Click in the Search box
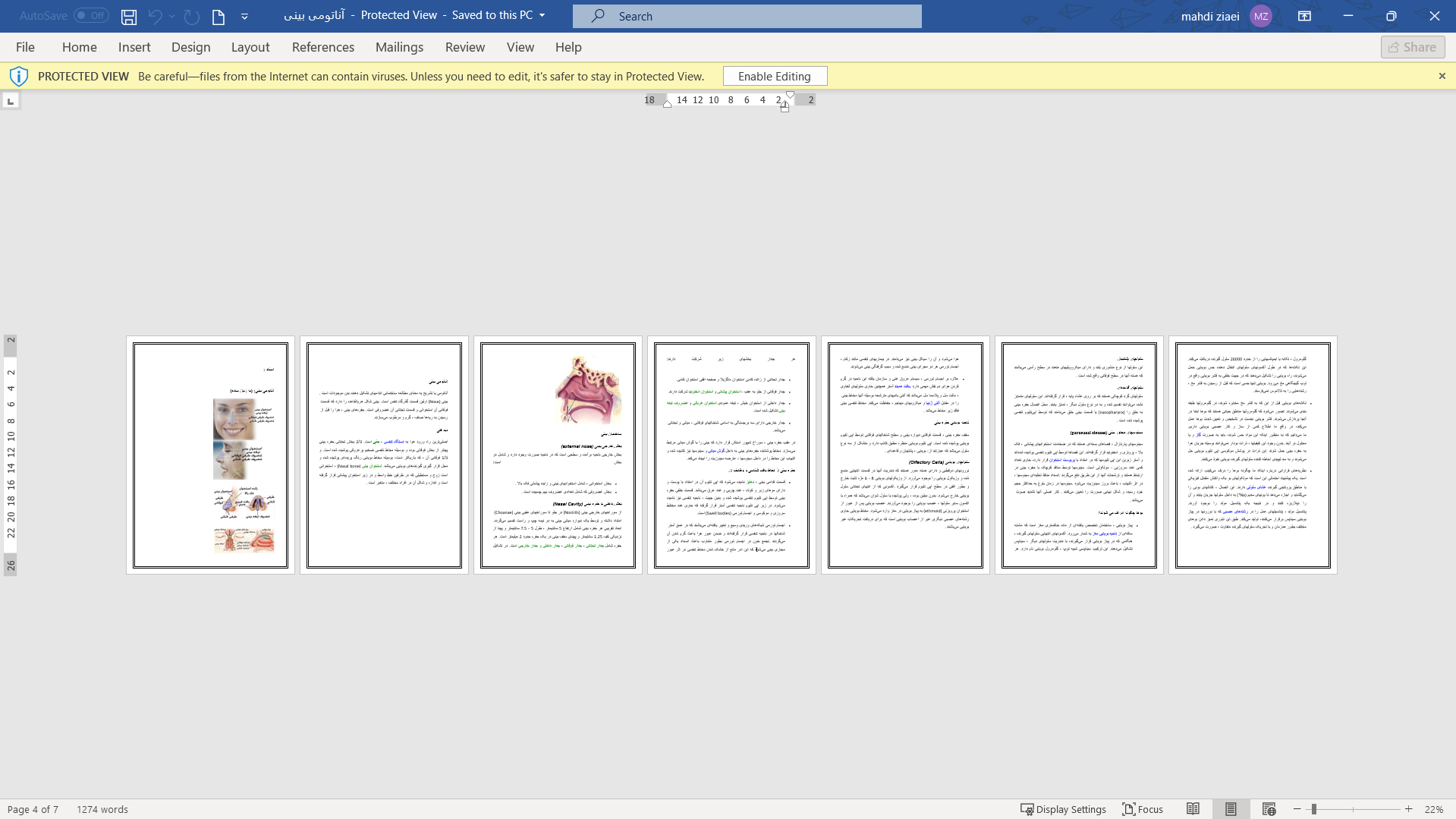This screenshot has width=1456, height=819. [747, 16]
